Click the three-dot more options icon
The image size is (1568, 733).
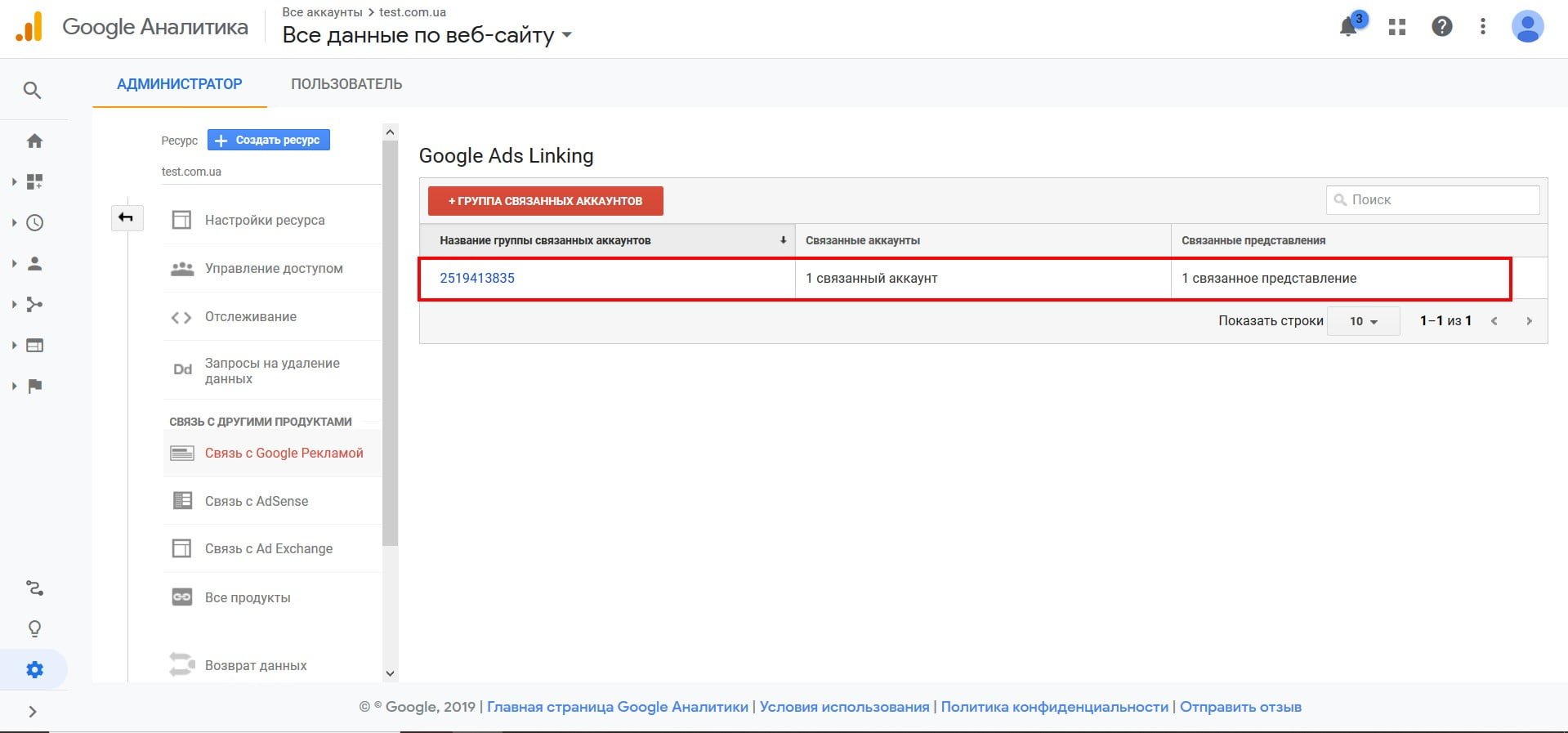coord(1482,27)
